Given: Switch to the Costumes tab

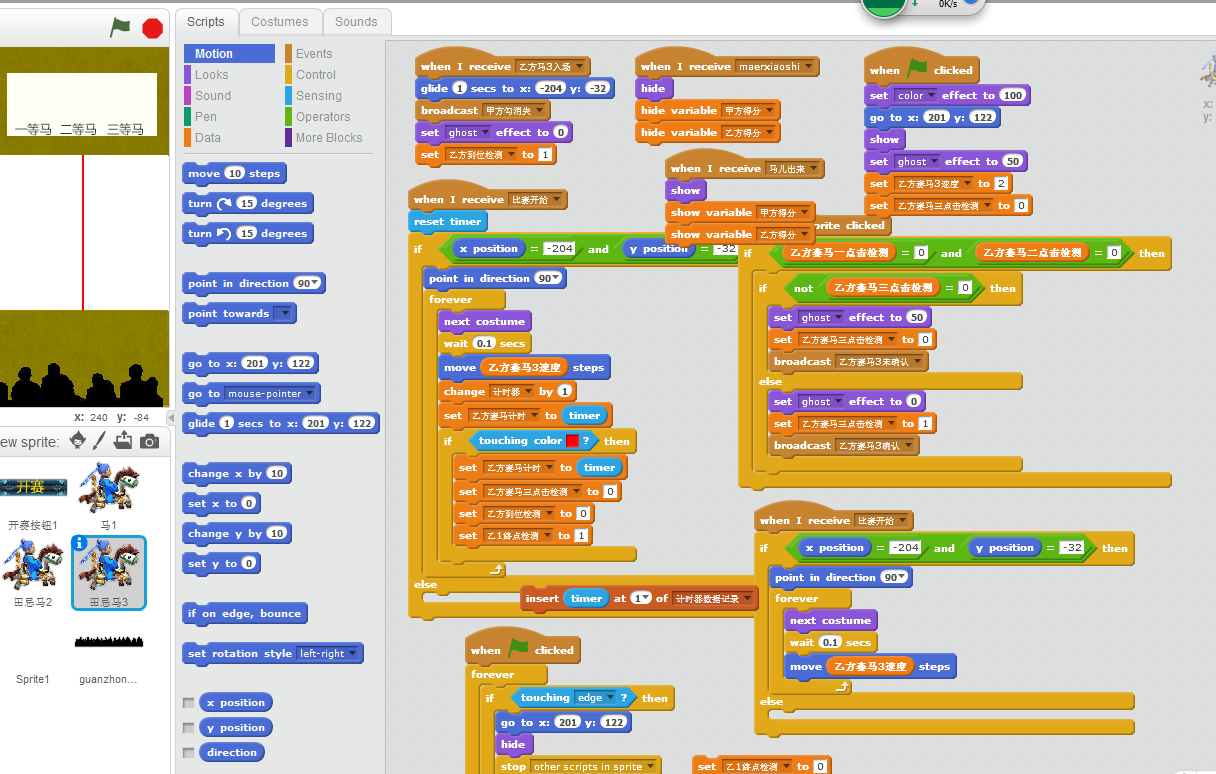Looking at the screenshot, I should coord(280,22).
